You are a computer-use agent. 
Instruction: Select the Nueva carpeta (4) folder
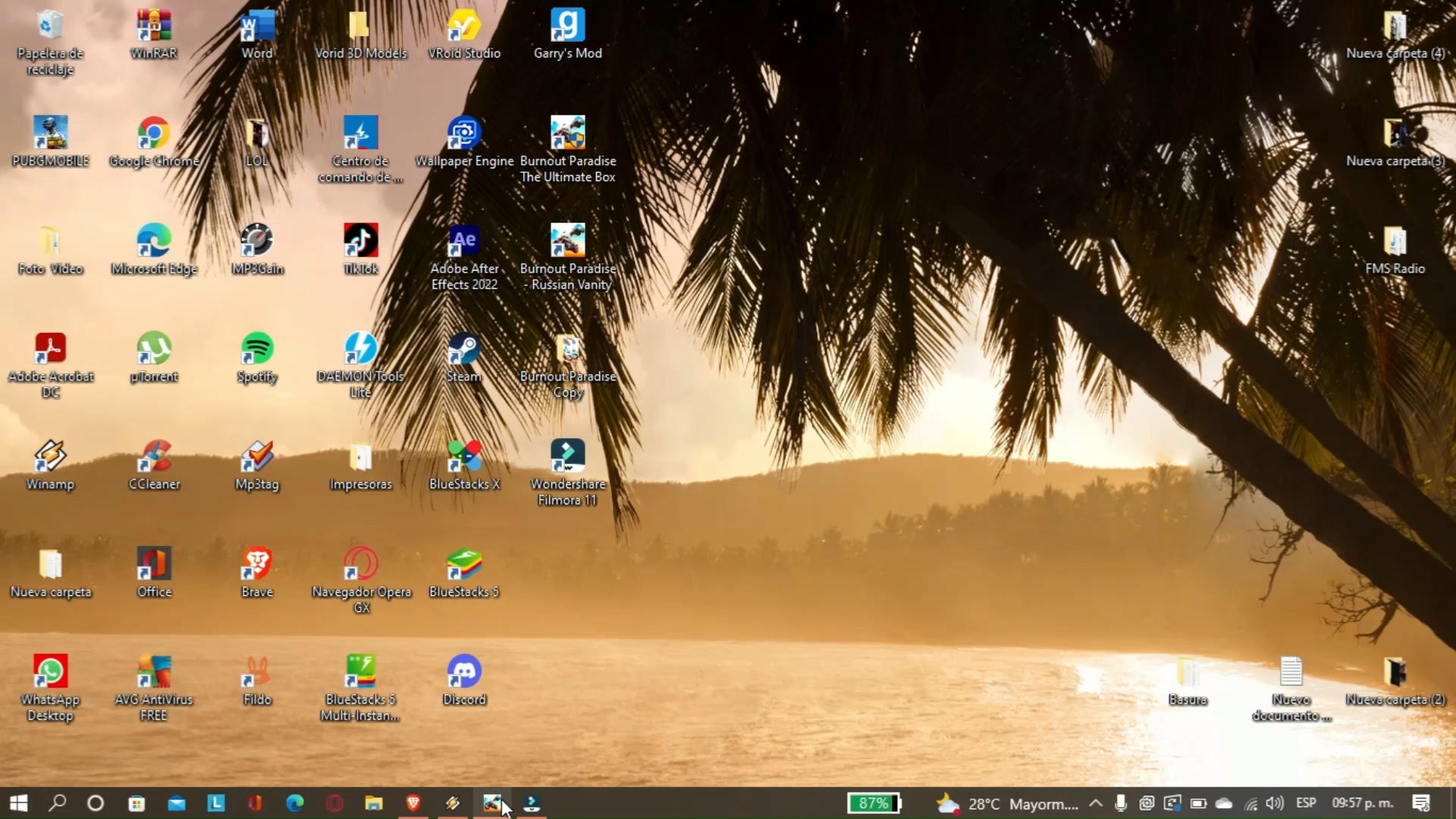point(1395,35)
